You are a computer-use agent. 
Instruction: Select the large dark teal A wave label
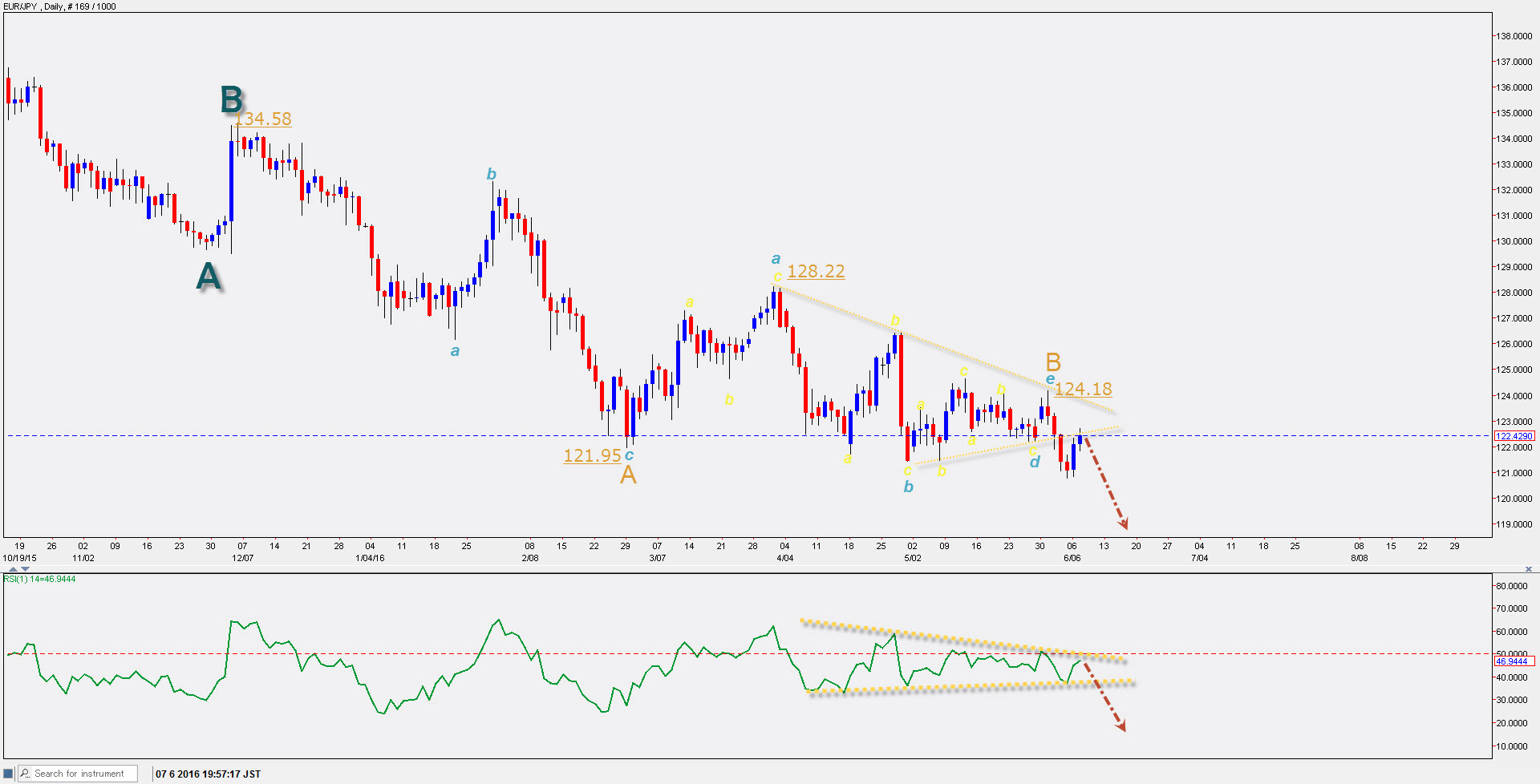(x=209, y=277)
